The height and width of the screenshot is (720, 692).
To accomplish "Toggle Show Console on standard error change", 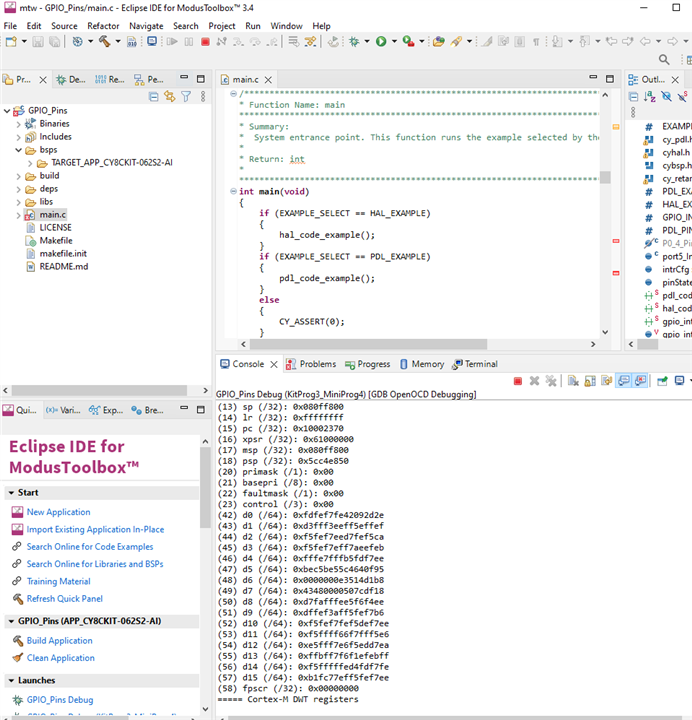I will tap(640, 381).
